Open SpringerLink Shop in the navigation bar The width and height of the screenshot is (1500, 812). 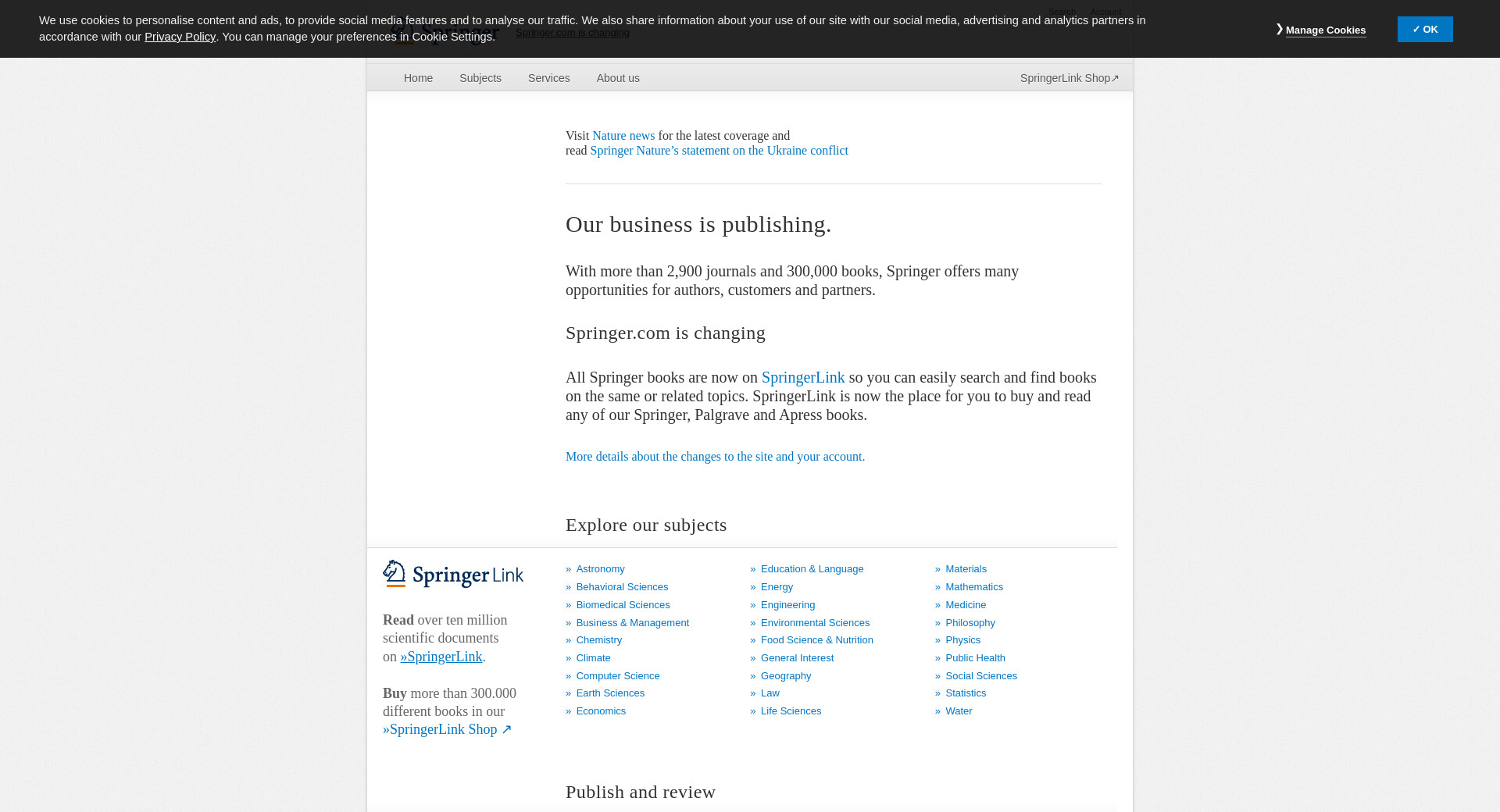[x=1069, y=78]
